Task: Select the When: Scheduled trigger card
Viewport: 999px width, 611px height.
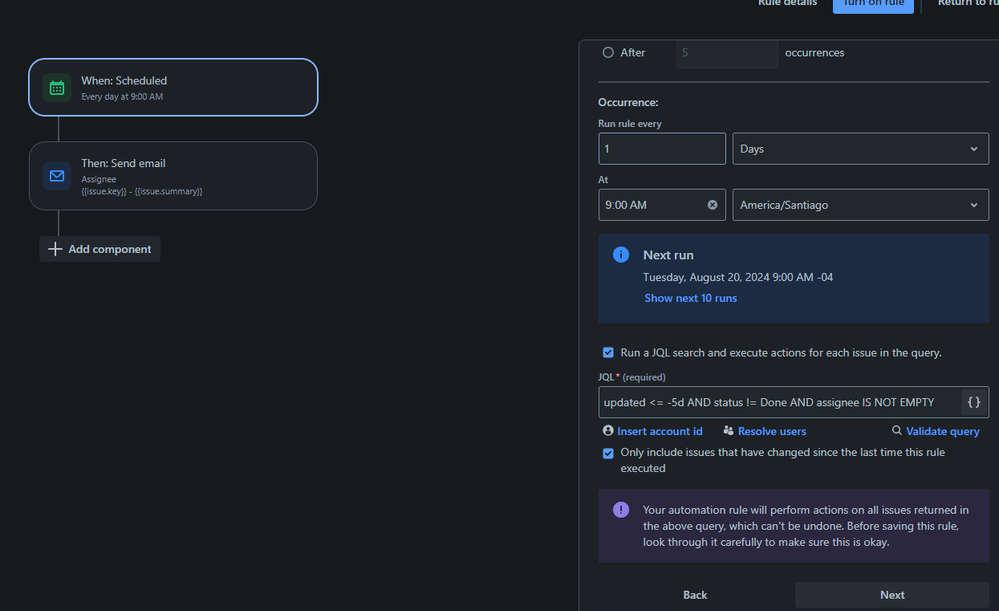Action: pos(173,87)
